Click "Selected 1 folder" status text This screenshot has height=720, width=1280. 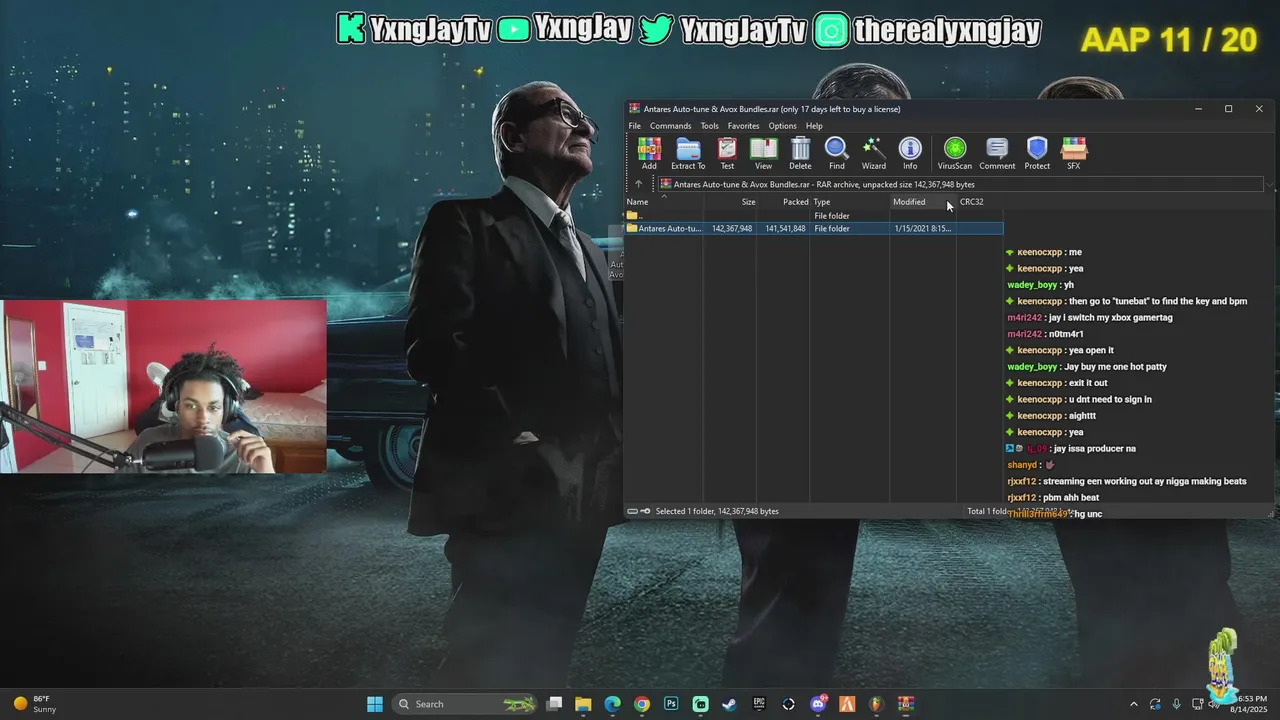click(x=717, y=511)
